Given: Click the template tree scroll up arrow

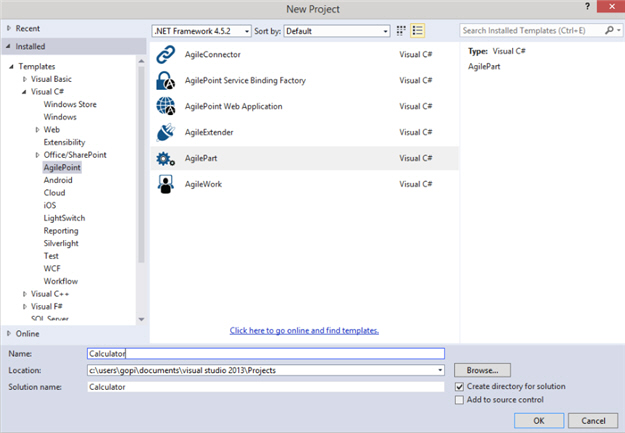Looking at the screenshot, I should point(141,61).
